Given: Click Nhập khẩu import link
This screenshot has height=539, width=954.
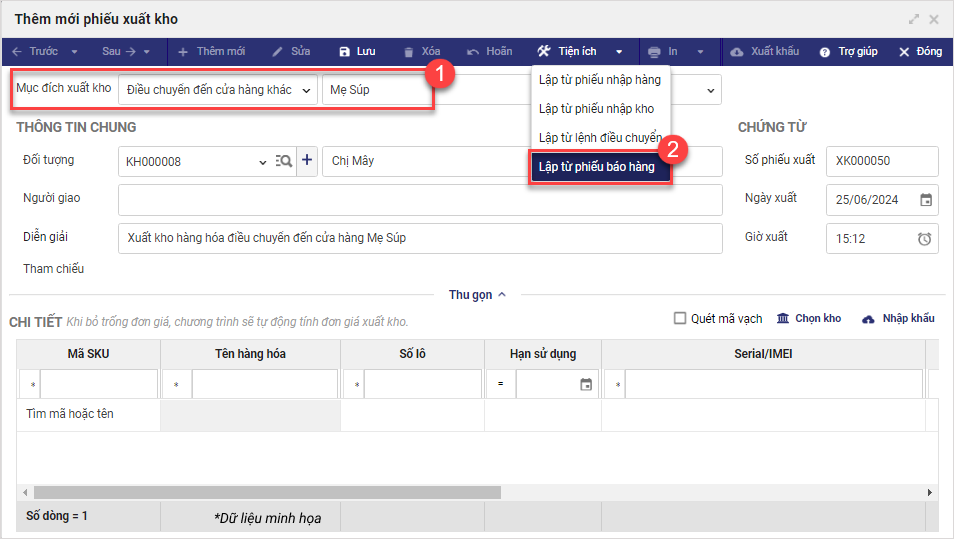Looking at the screenshot, I should (x=898, y=318).
